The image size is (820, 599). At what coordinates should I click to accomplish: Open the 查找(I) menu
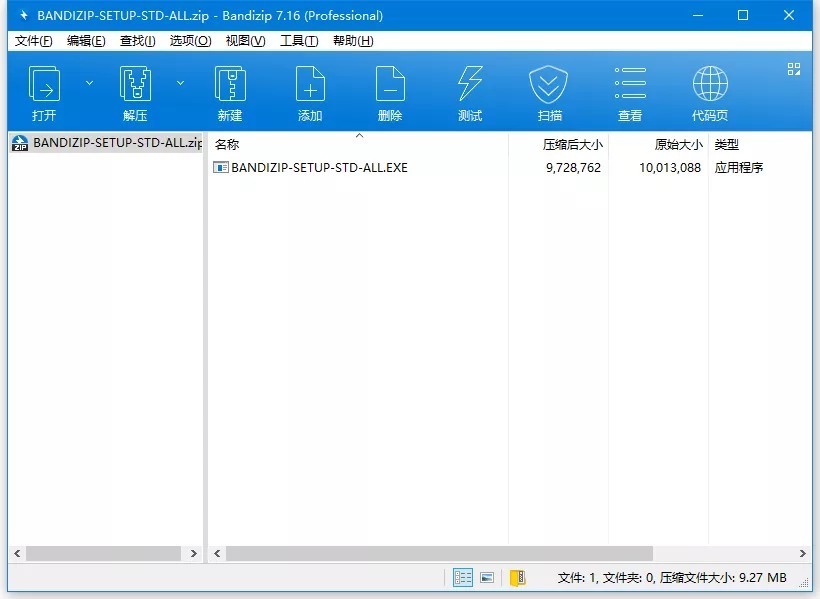click(138, 41)
